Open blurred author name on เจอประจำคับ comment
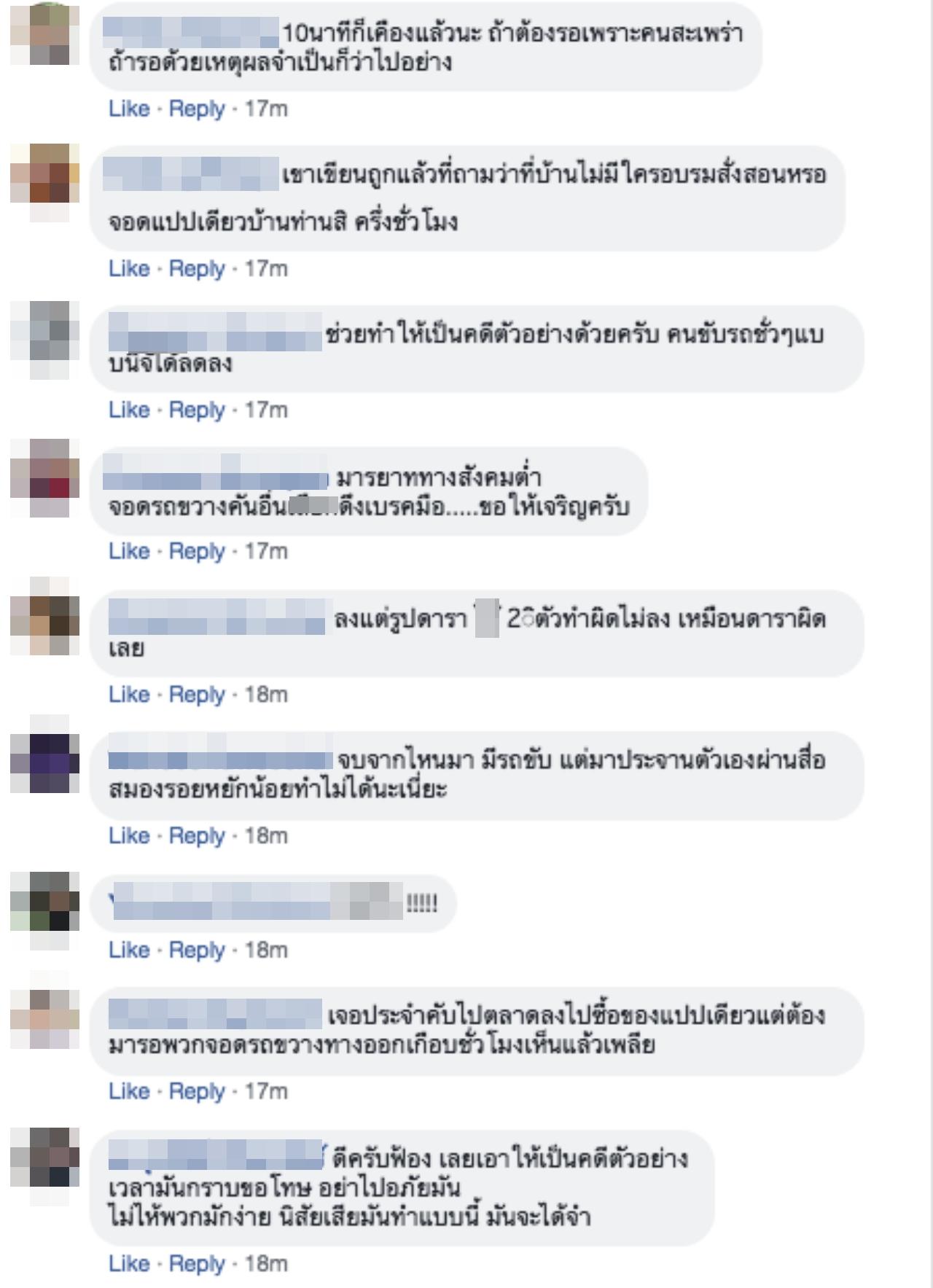 (x=215, y=1014)
